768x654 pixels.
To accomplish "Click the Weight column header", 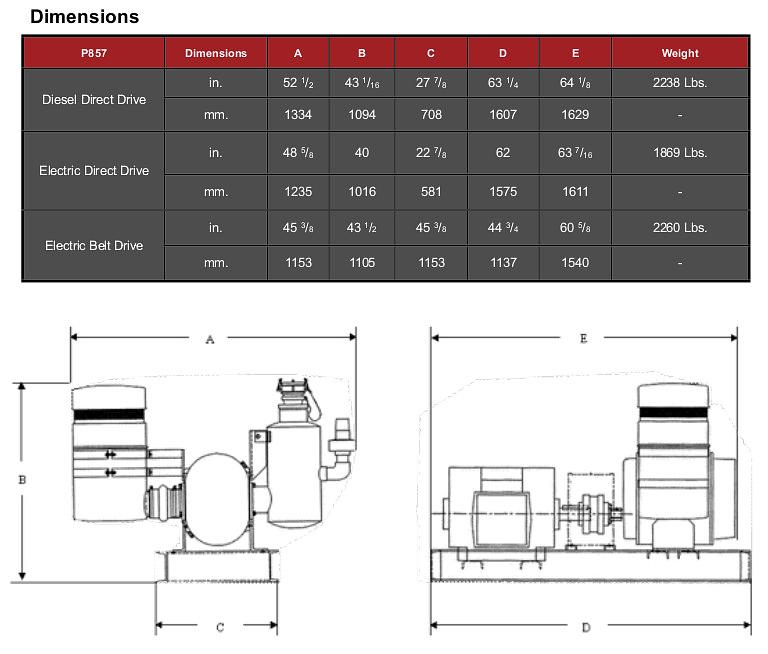I will tap(680, 53).
